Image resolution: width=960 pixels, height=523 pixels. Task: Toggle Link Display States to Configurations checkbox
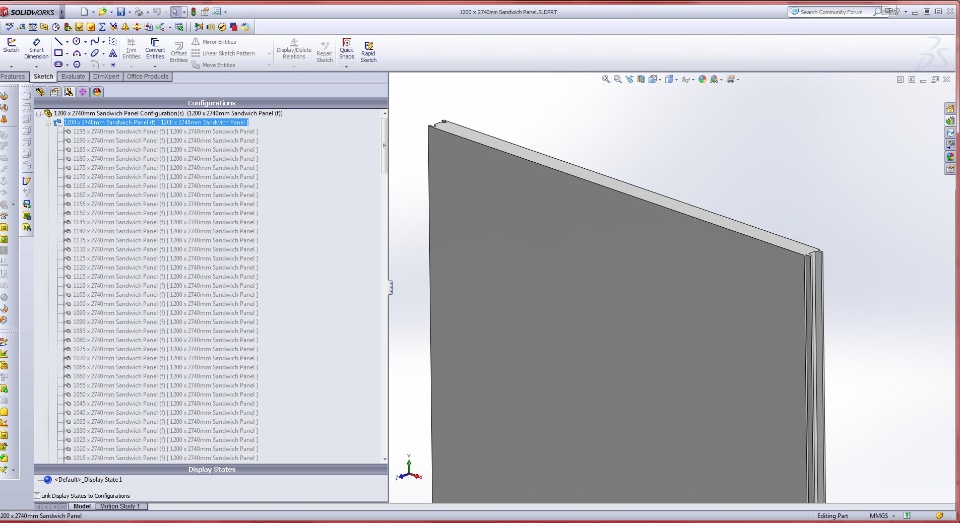pos(37,495)
